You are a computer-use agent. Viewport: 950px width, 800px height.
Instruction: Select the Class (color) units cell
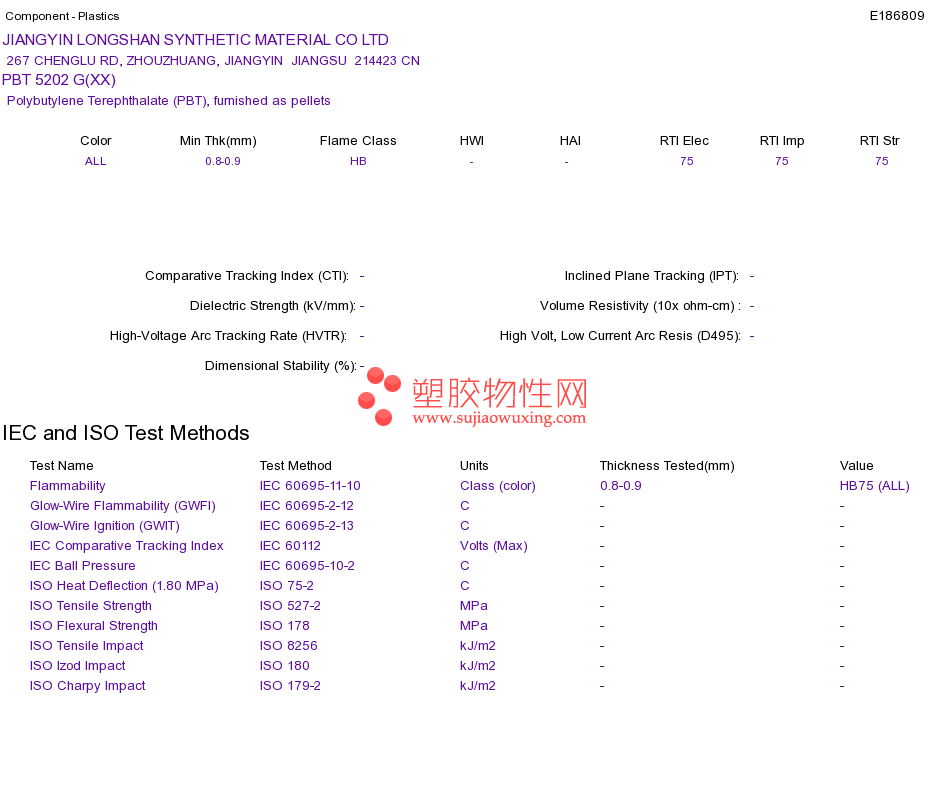498,485
